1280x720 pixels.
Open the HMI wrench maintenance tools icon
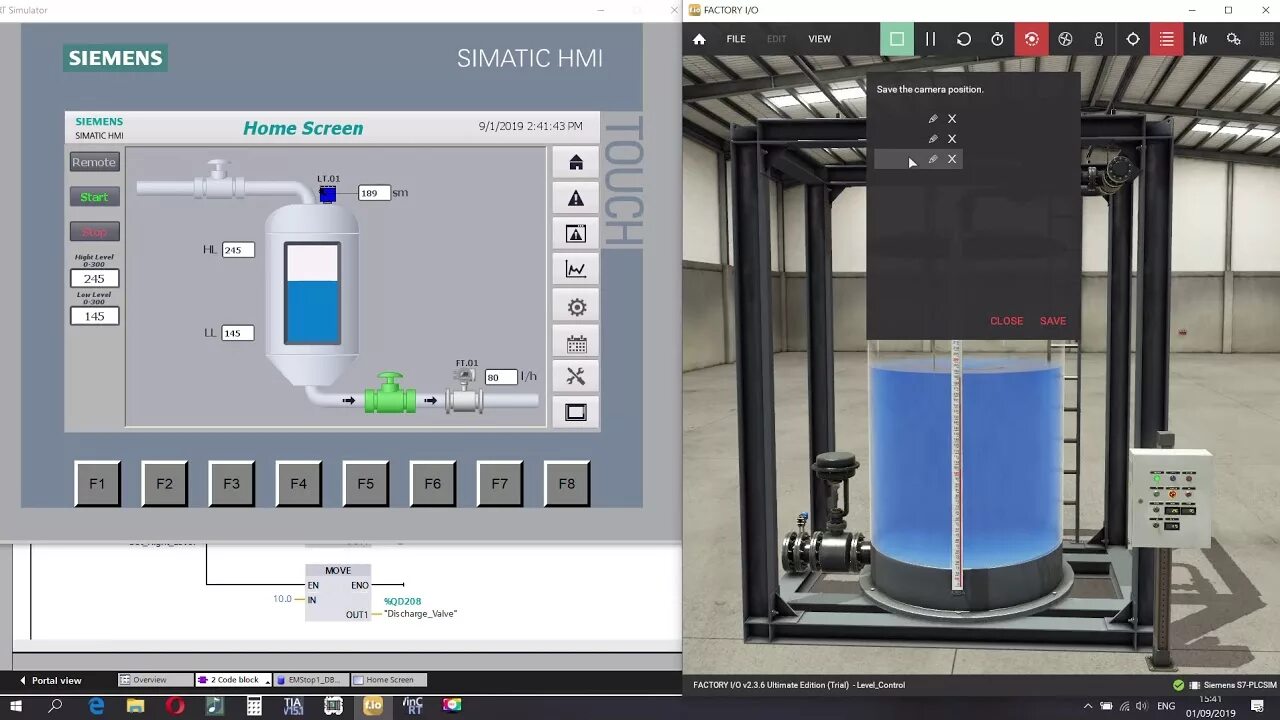coord(576,377)
